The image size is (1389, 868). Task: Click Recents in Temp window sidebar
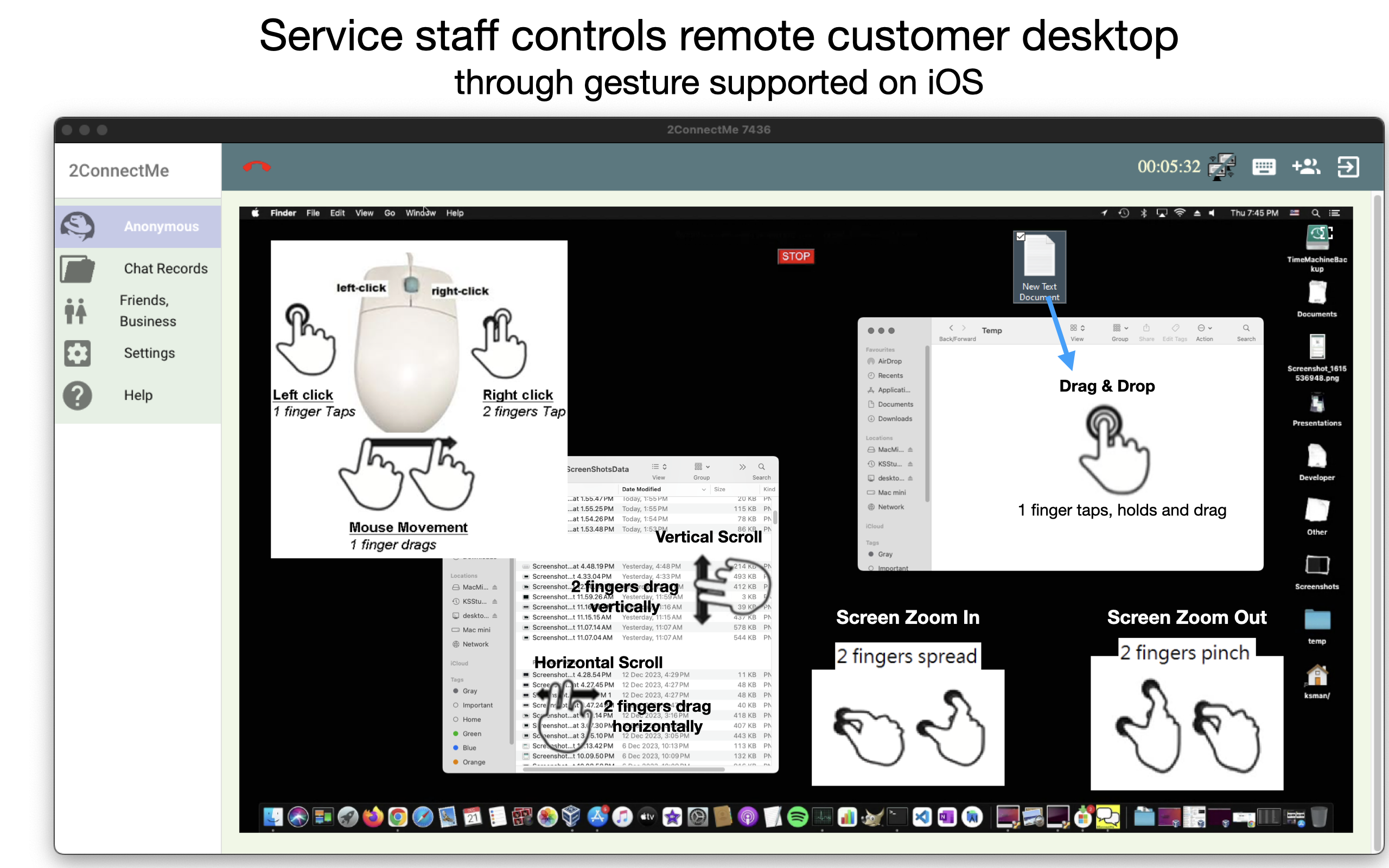[890, 375]
